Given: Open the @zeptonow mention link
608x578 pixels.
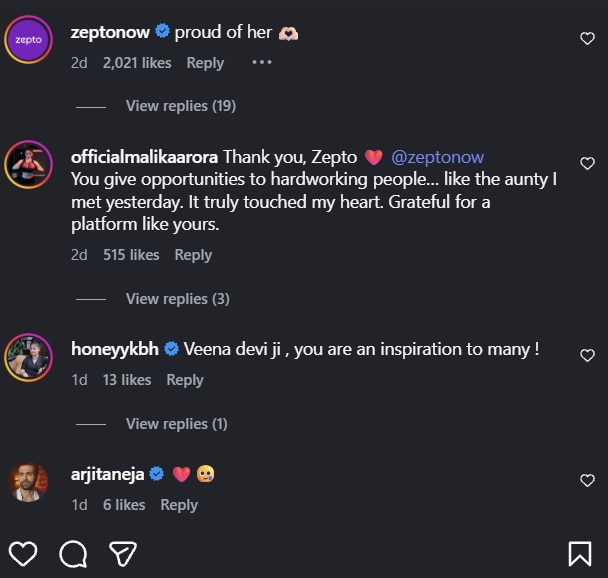Looking at the screenshot, I should pos(438,157).
